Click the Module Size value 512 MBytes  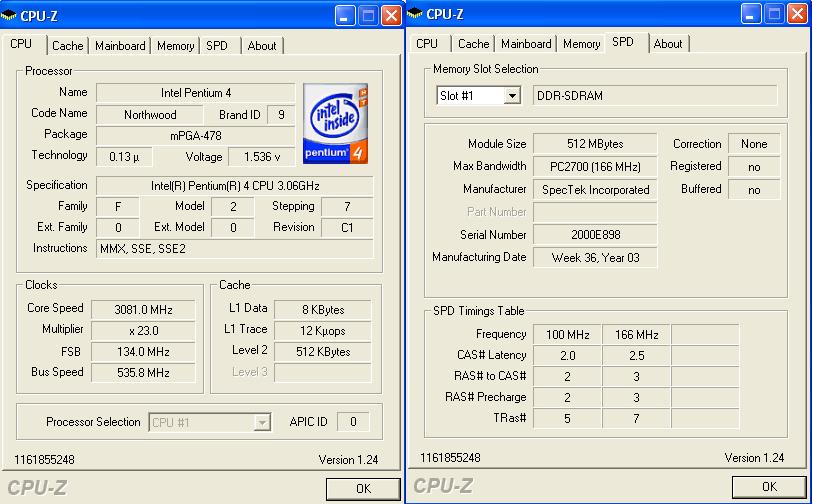(x=595, y=144)
